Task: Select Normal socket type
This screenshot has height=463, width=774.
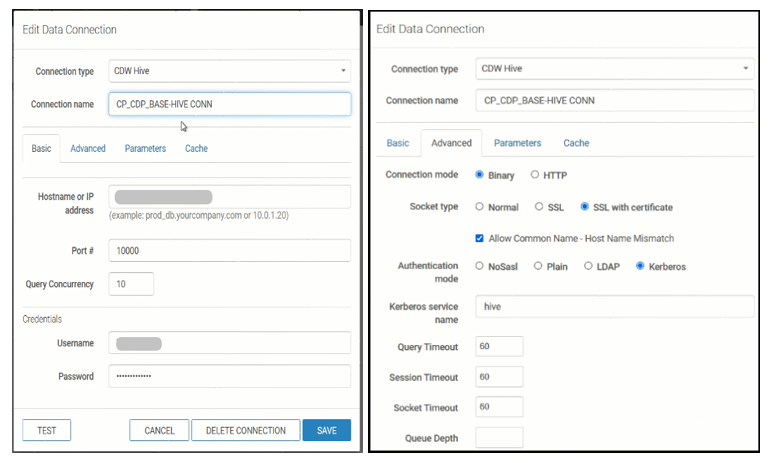Action: 479,207
